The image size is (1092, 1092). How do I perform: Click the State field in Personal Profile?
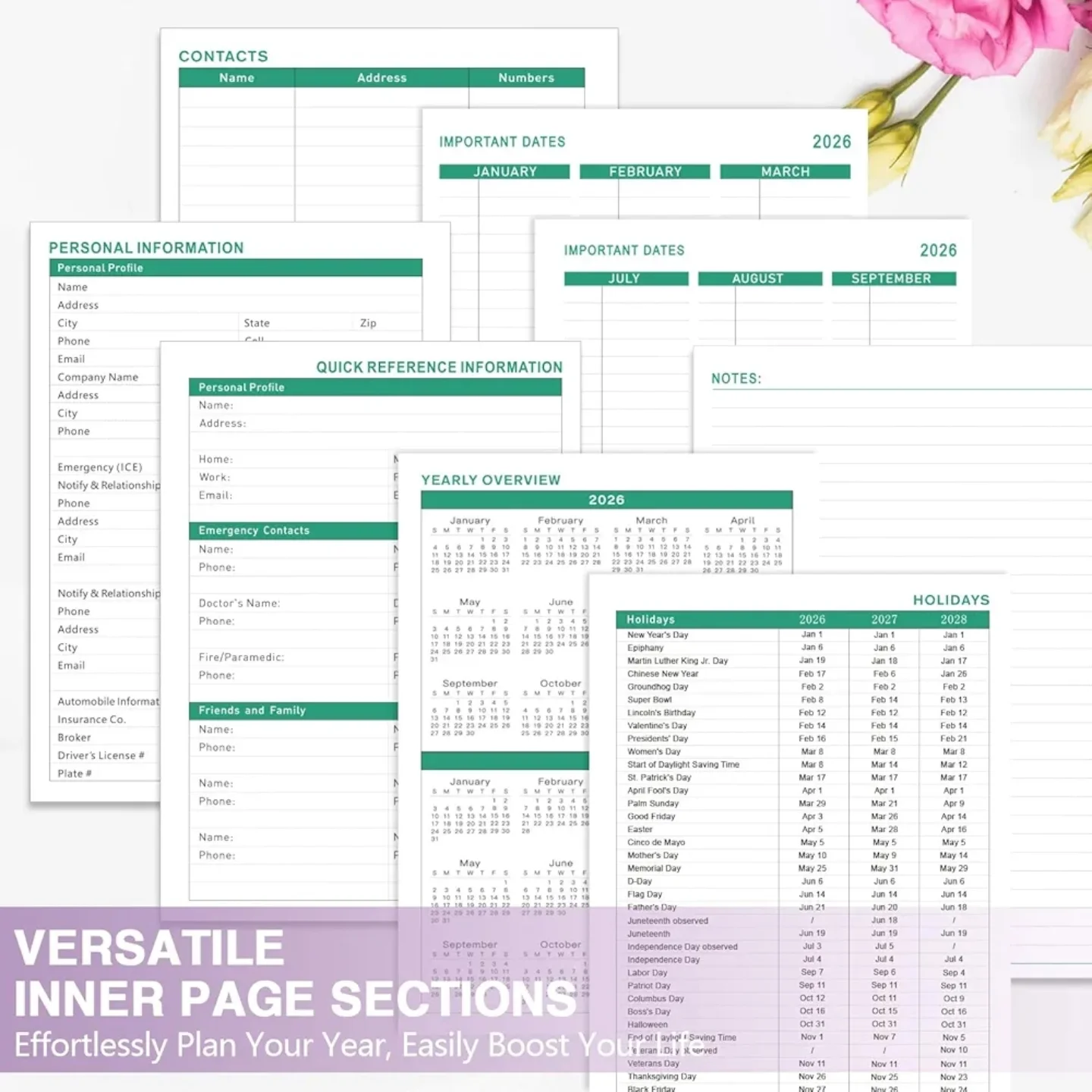tap(256, 323)
